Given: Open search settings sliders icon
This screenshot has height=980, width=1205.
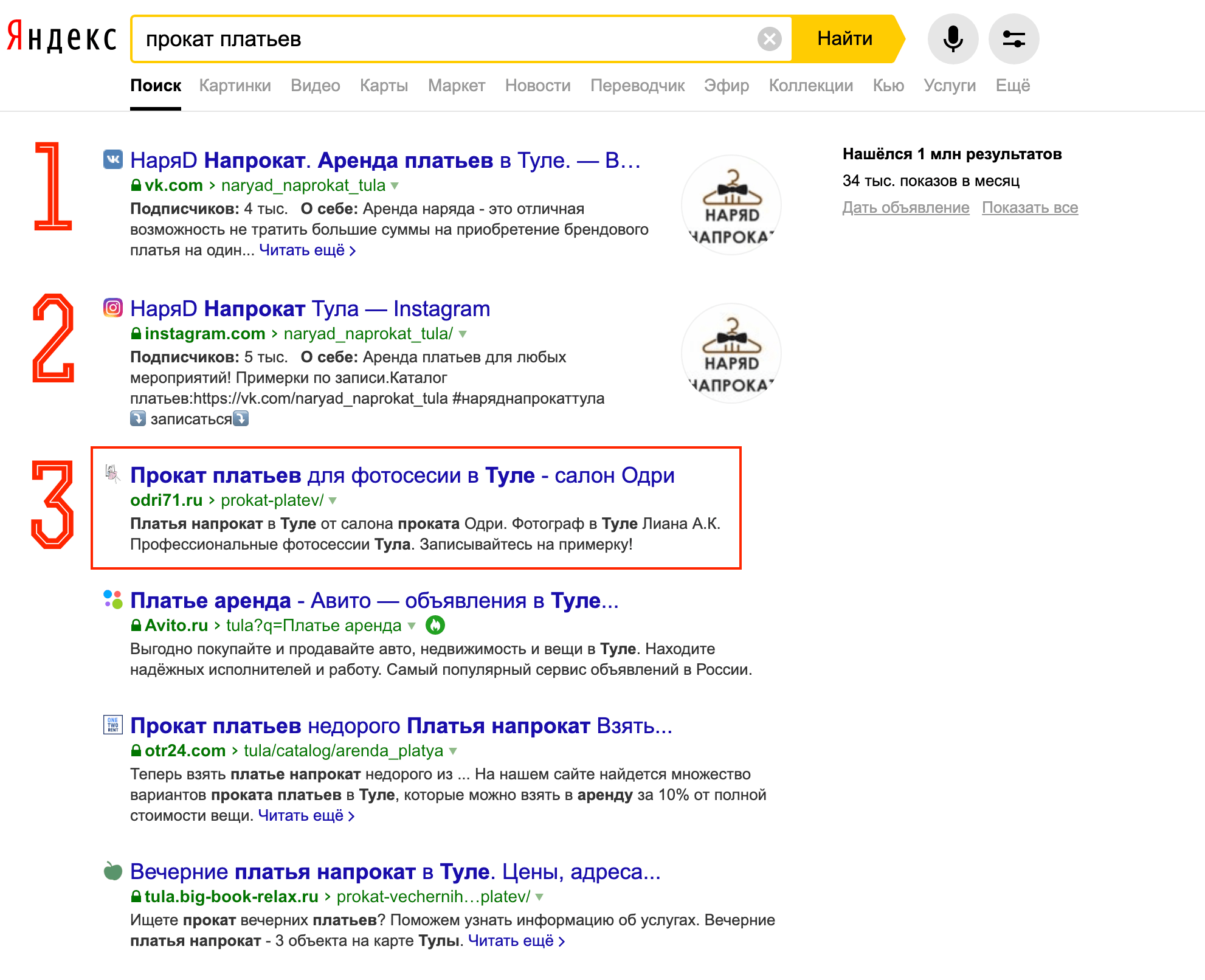Looking at the screenshot, I should pyautogui.click(x=1013, y=39).
